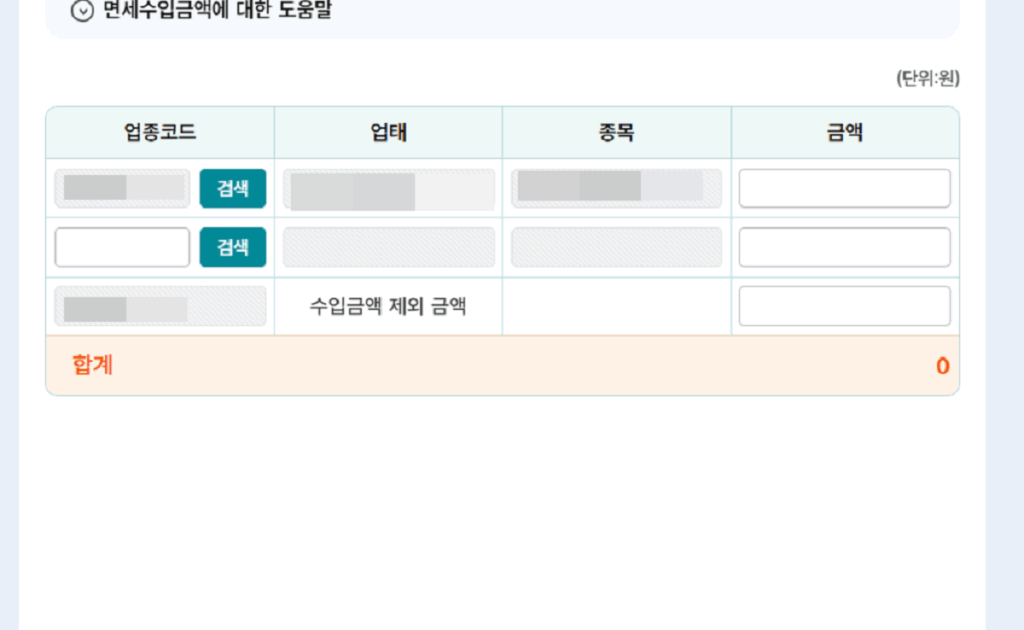This screenshot has height=630, width=1024.
Task: Click the 합계 total label
Action: (x=92, y=365)
